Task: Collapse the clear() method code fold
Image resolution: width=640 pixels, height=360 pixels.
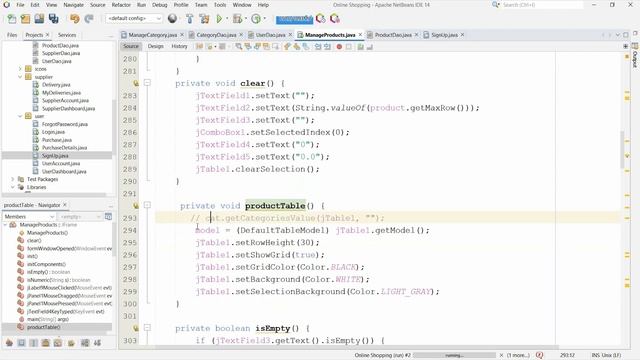Action: [147, 83]
